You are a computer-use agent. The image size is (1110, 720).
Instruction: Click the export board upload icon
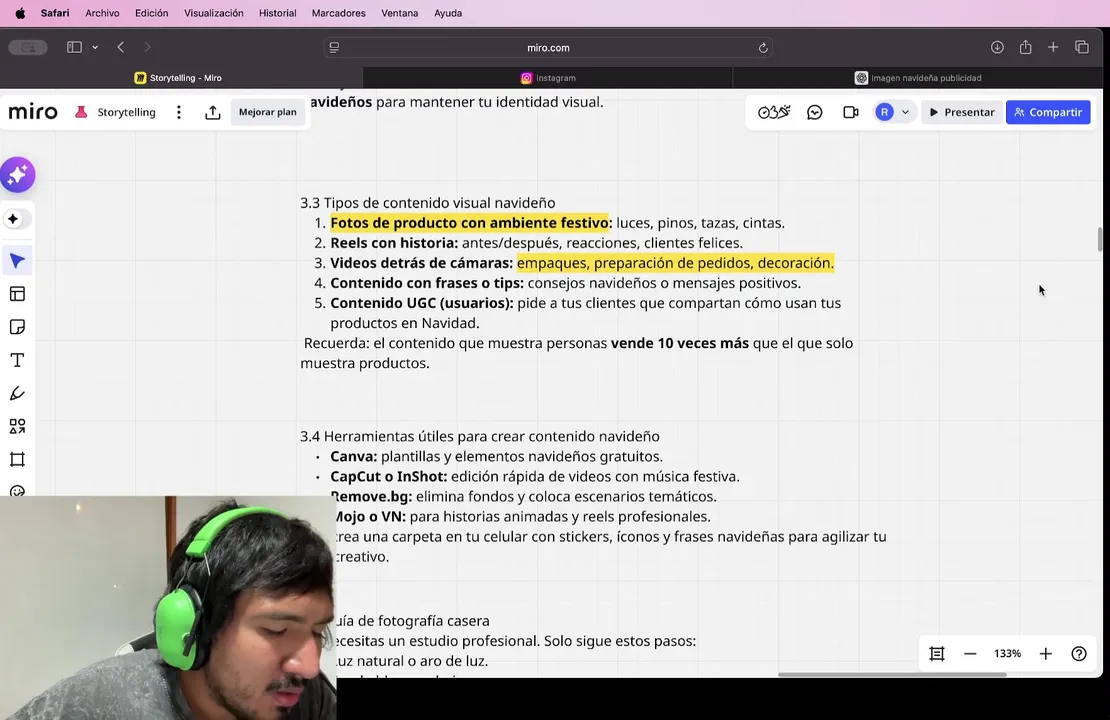[x=212, y=112]
